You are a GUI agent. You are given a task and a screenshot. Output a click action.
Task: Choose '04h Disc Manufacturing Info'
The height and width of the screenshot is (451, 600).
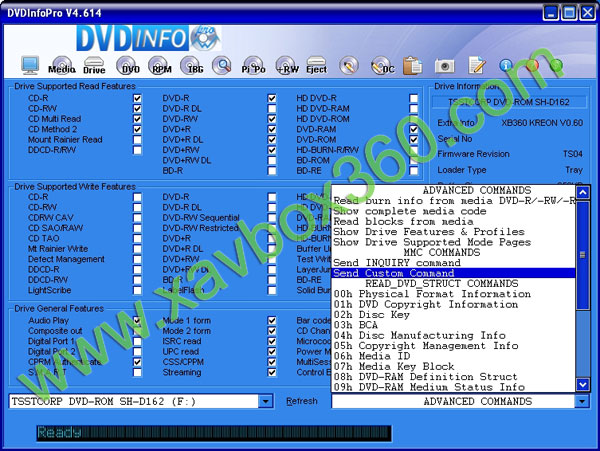point(453,335)
